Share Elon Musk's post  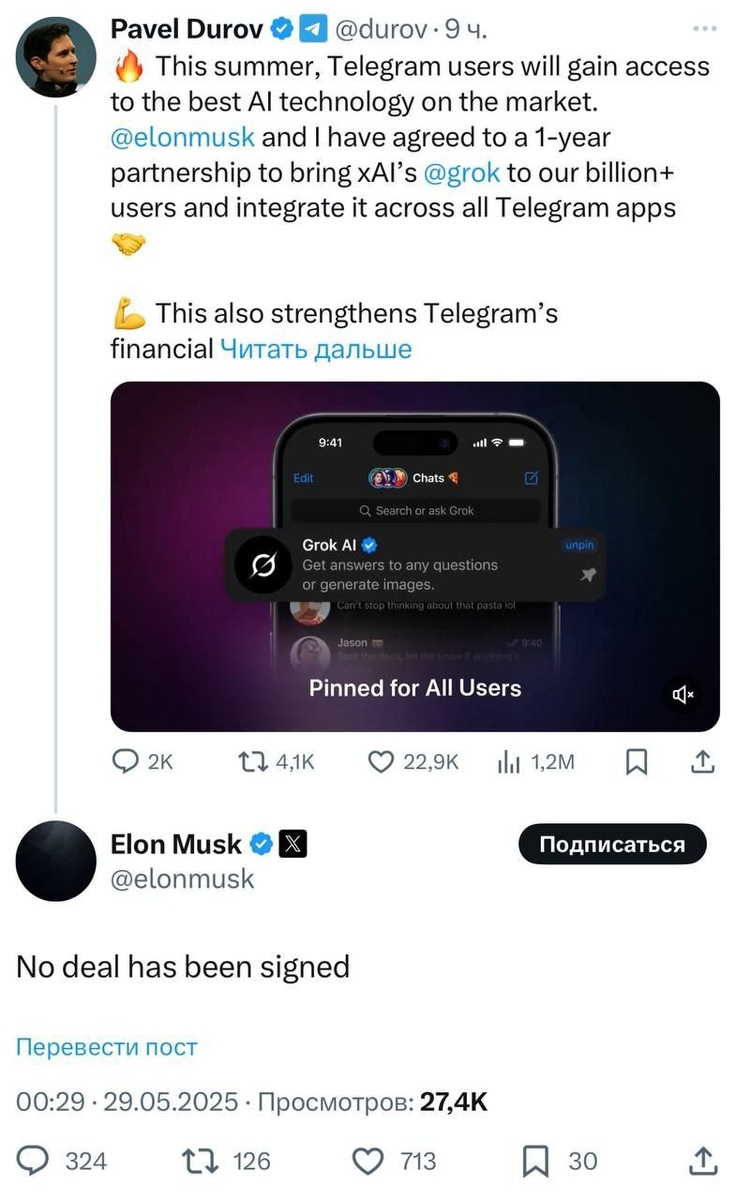point(703,1161)
